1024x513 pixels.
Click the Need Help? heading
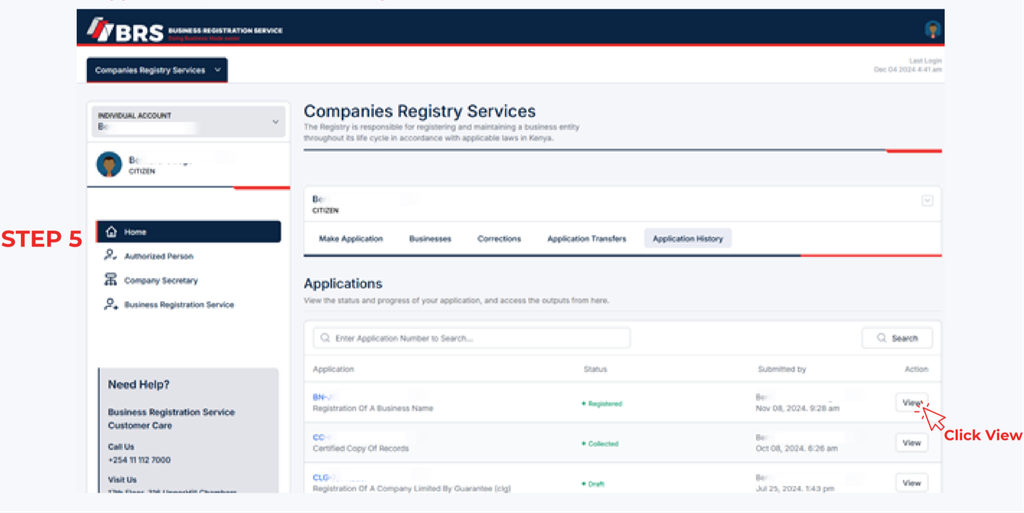138,385
